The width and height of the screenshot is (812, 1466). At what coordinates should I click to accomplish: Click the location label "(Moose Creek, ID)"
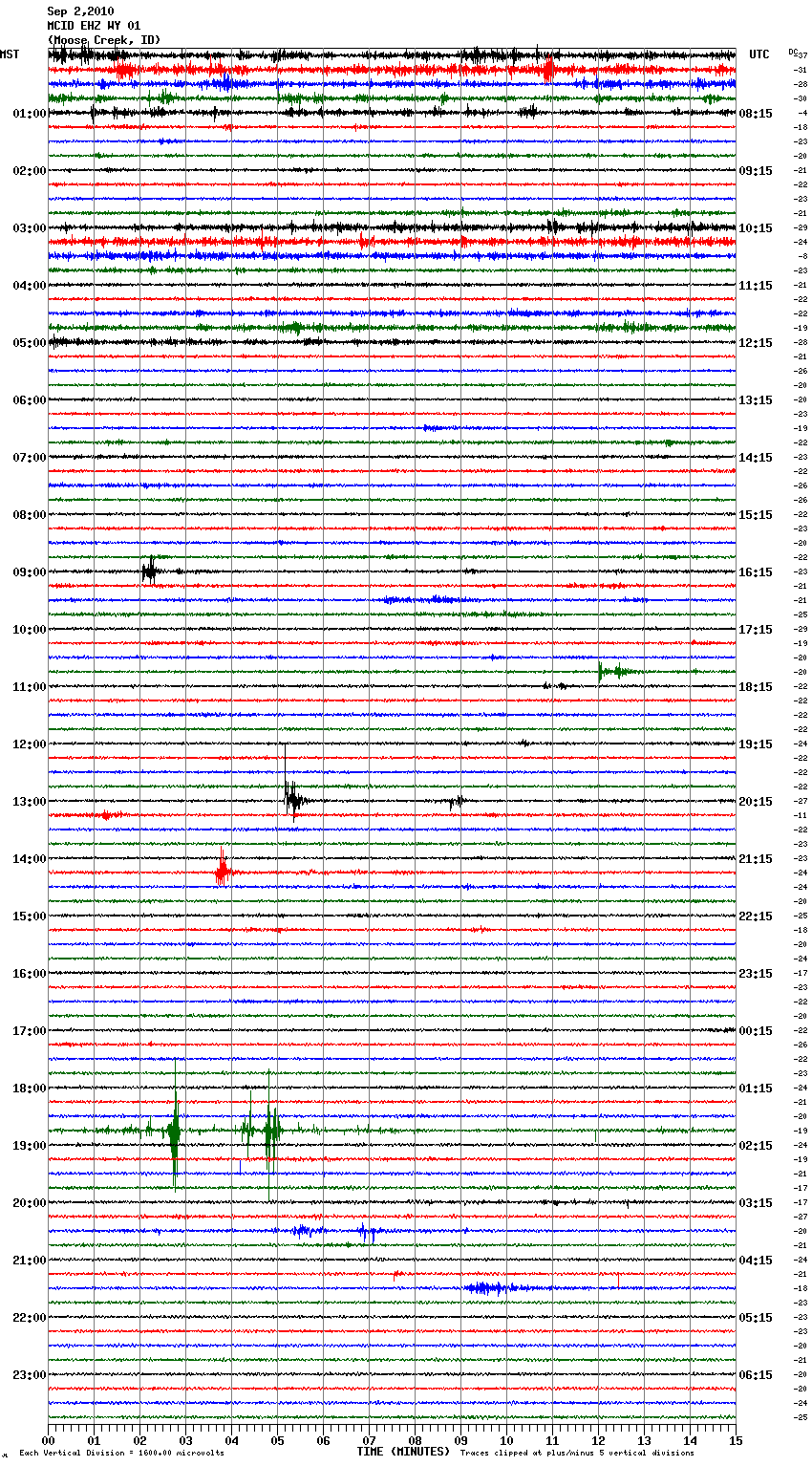tap(104, 40)
